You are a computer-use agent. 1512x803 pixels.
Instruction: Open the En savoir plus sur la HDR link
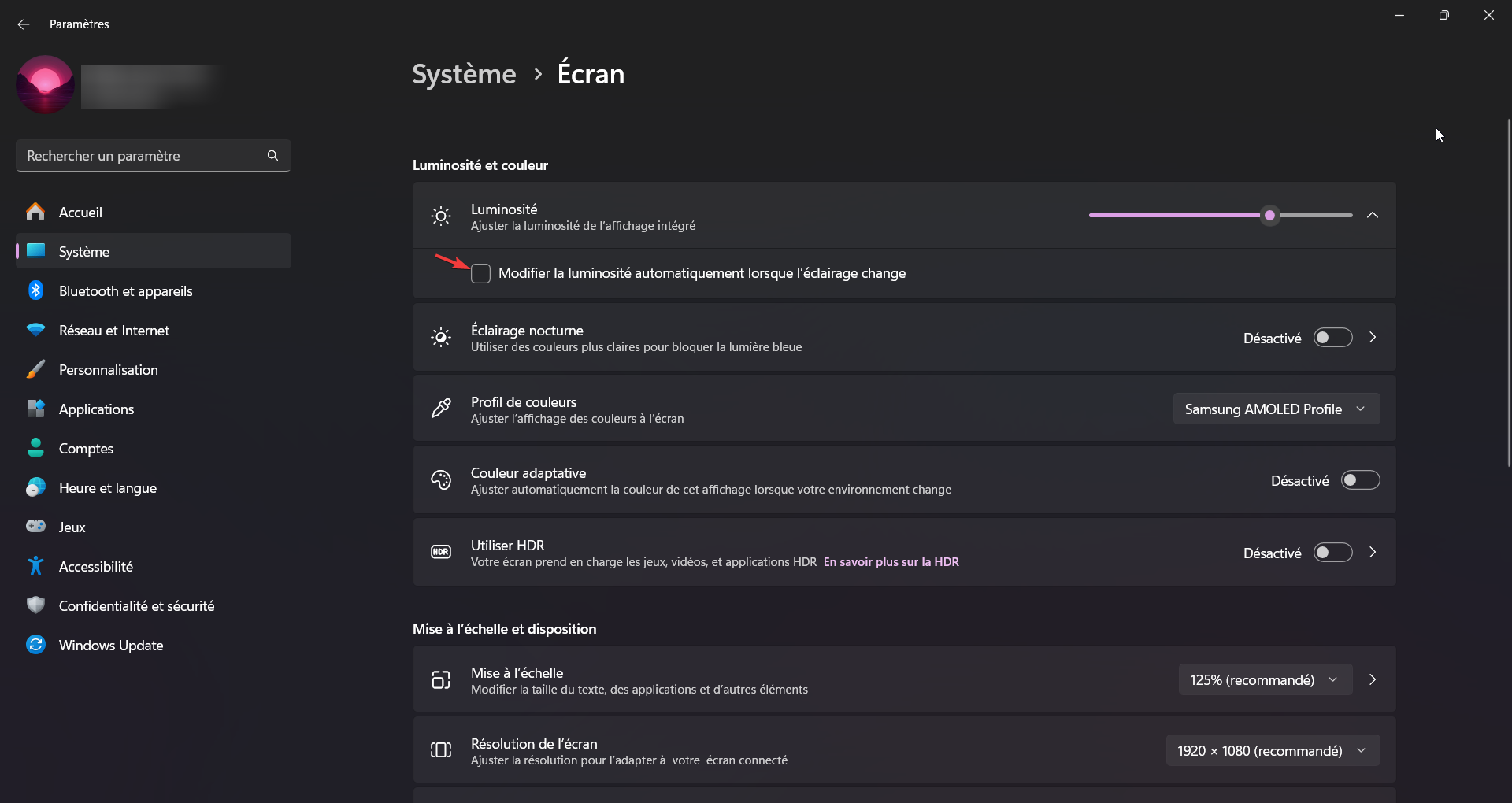(891, 562)
